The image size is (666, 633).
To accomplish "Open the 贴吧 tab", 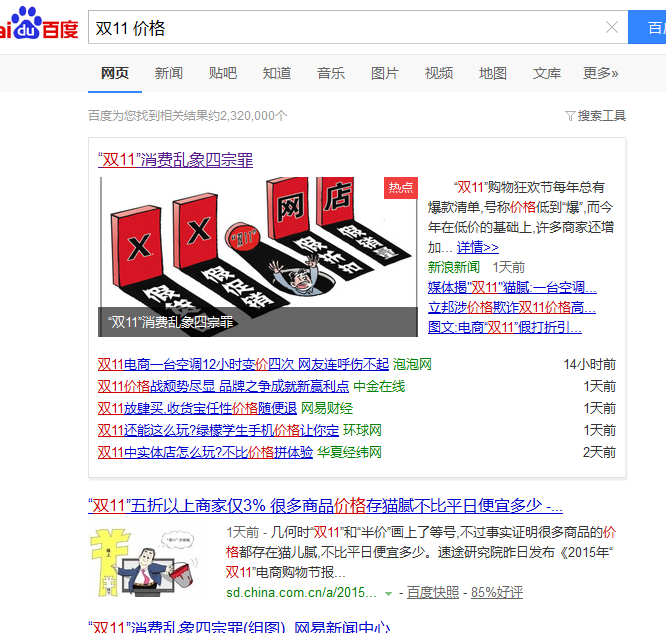I will click(x=223, y=73).
